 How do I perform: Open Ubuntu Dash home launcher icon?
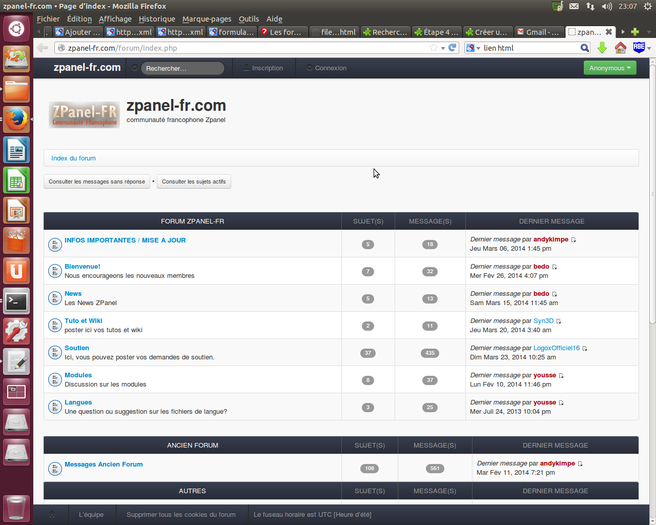pos(16,29)
